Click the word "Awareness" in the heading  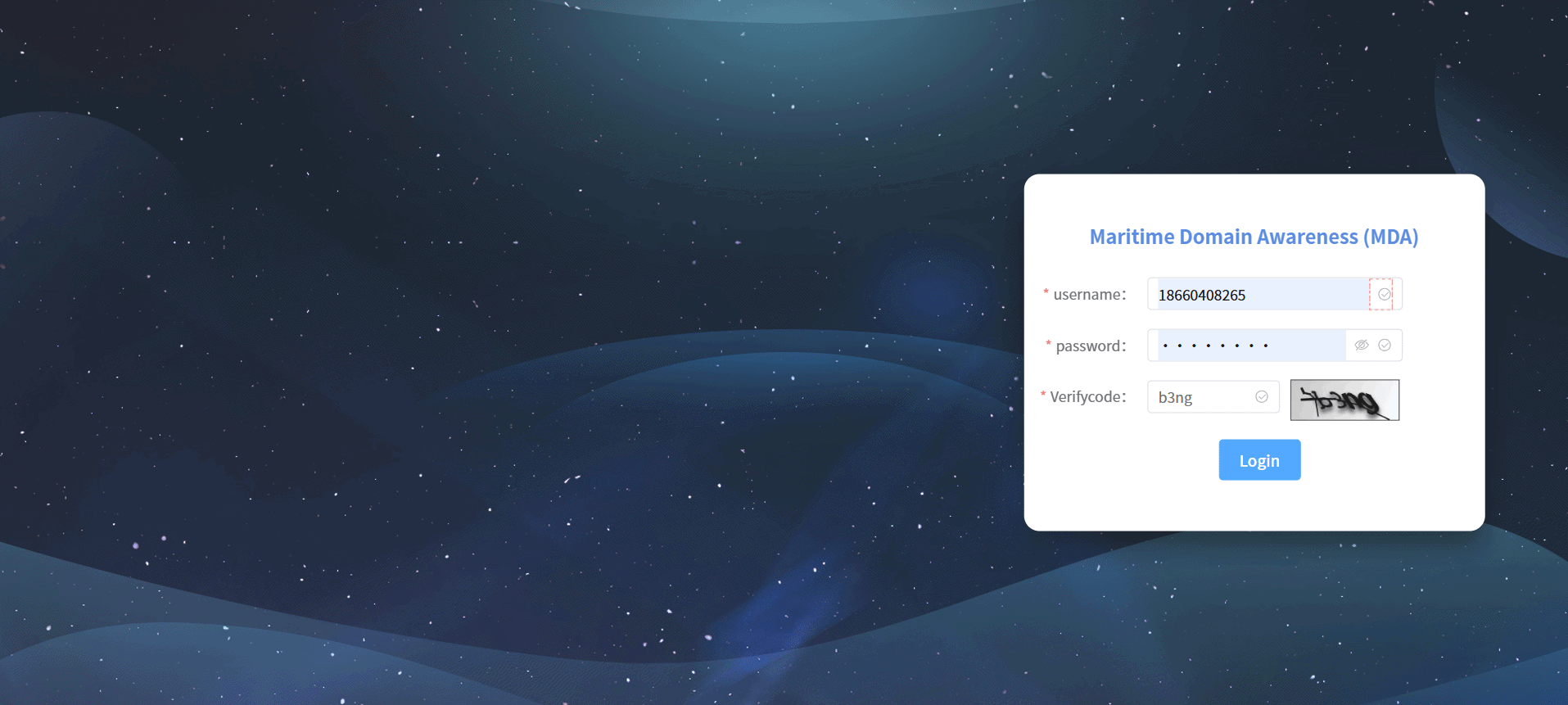[1307, 237]
